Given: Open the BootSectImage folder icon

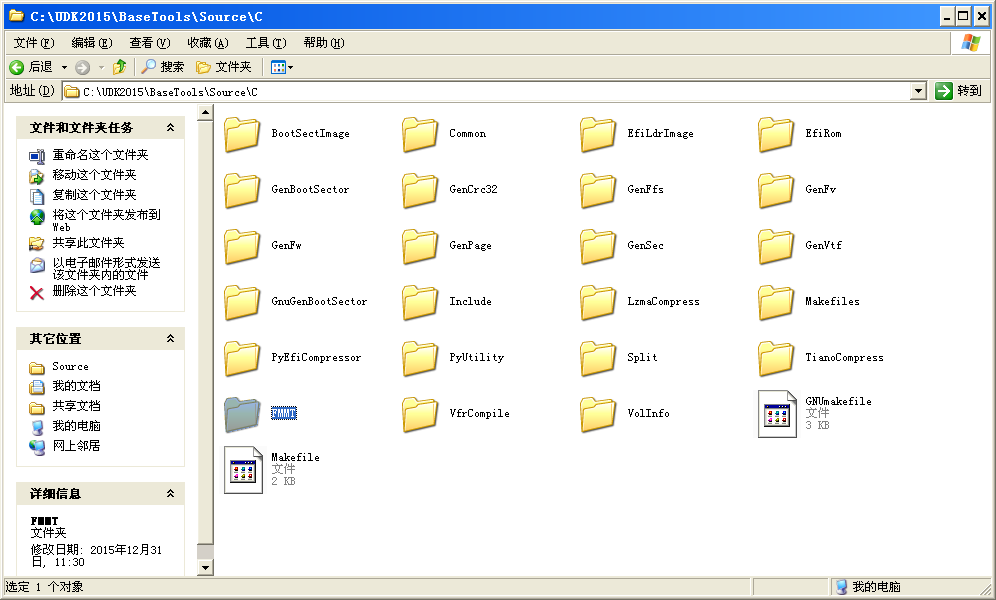Looking at the screenshot, I should click(x=242, y=134).
